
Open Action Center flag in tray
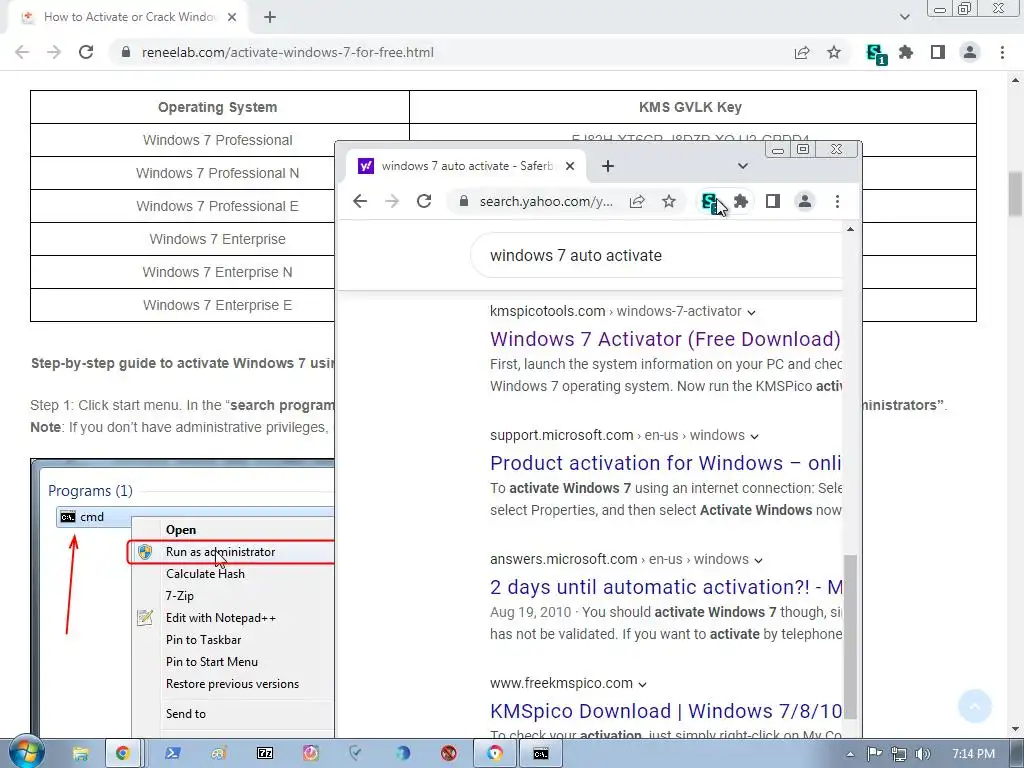click(874, 754)
